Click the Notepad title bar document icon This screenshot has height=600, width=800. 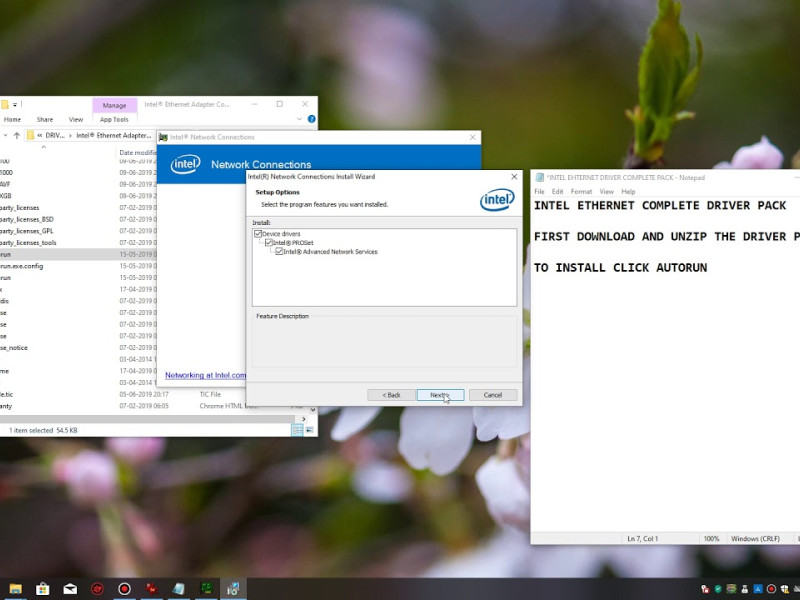tap(540, 177)
